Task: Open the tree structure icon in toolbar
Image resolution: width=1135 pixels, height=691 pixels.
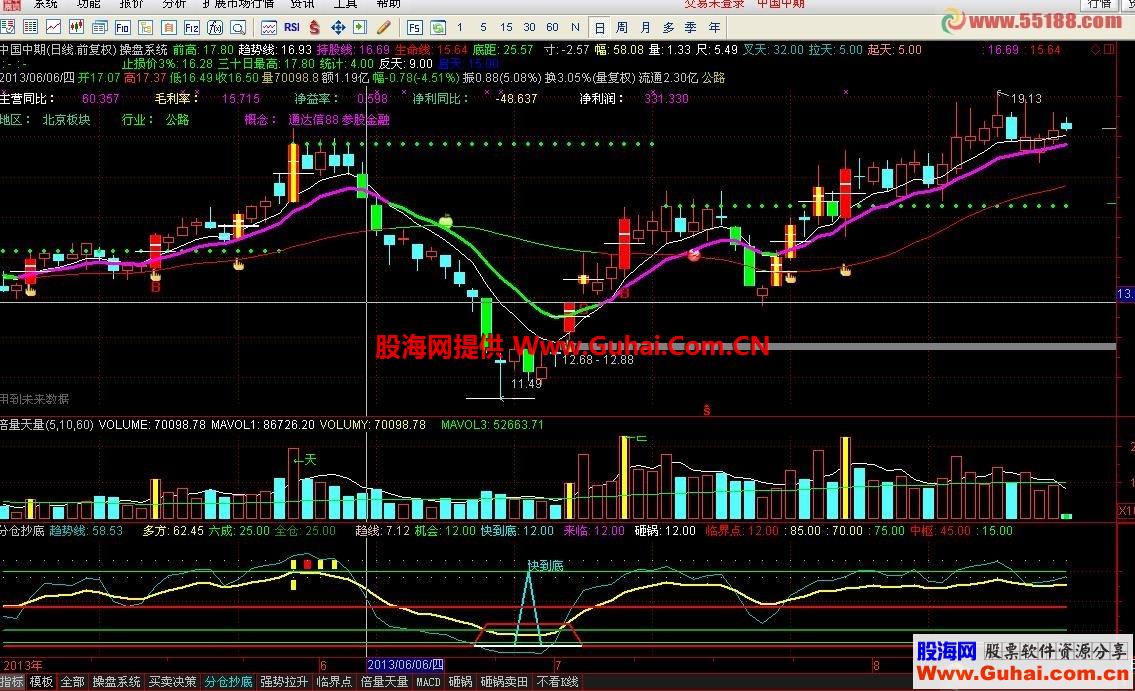Action: click(145, 27)
